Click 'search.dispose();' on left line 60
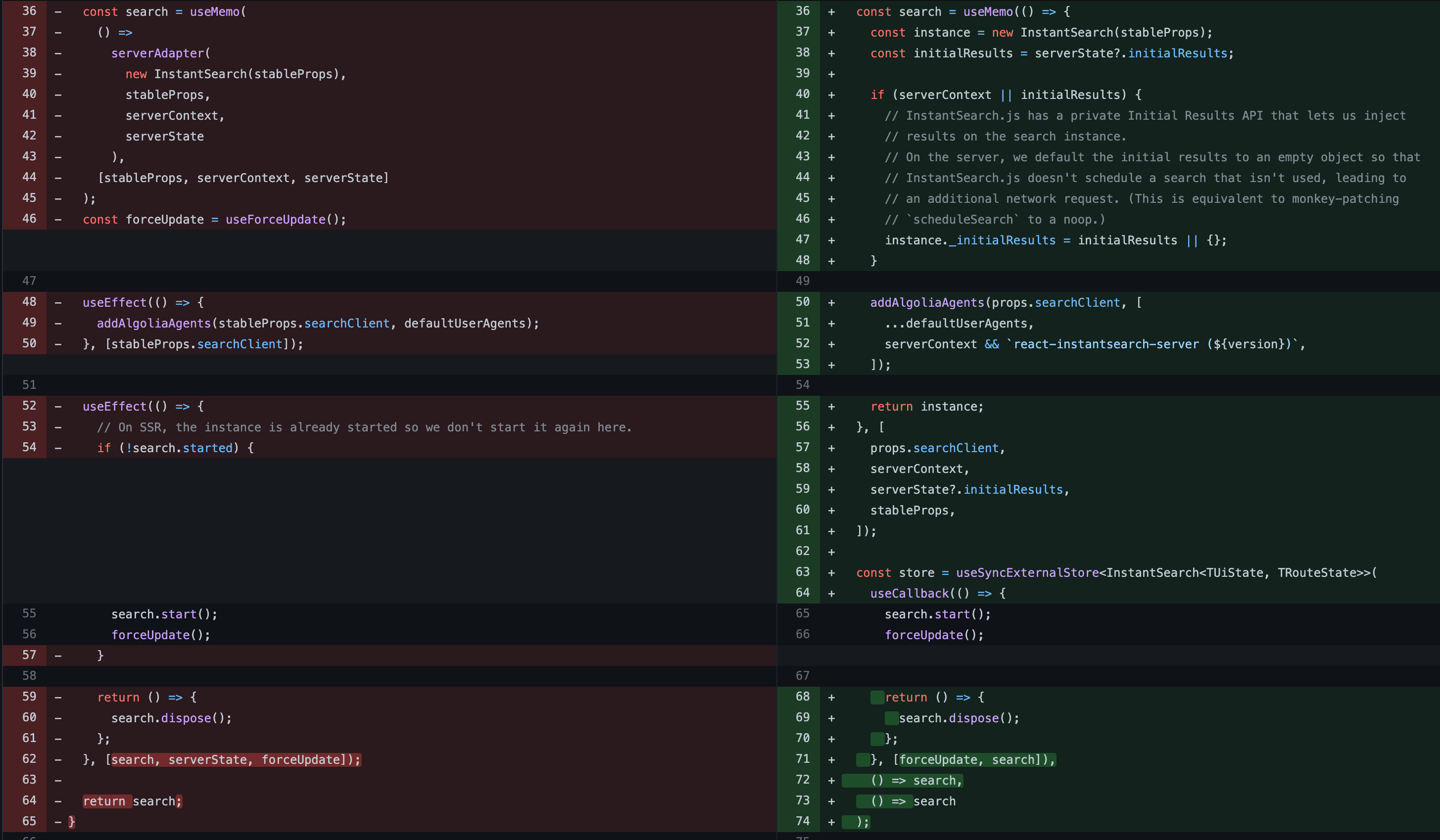 [x=171, y=718]
